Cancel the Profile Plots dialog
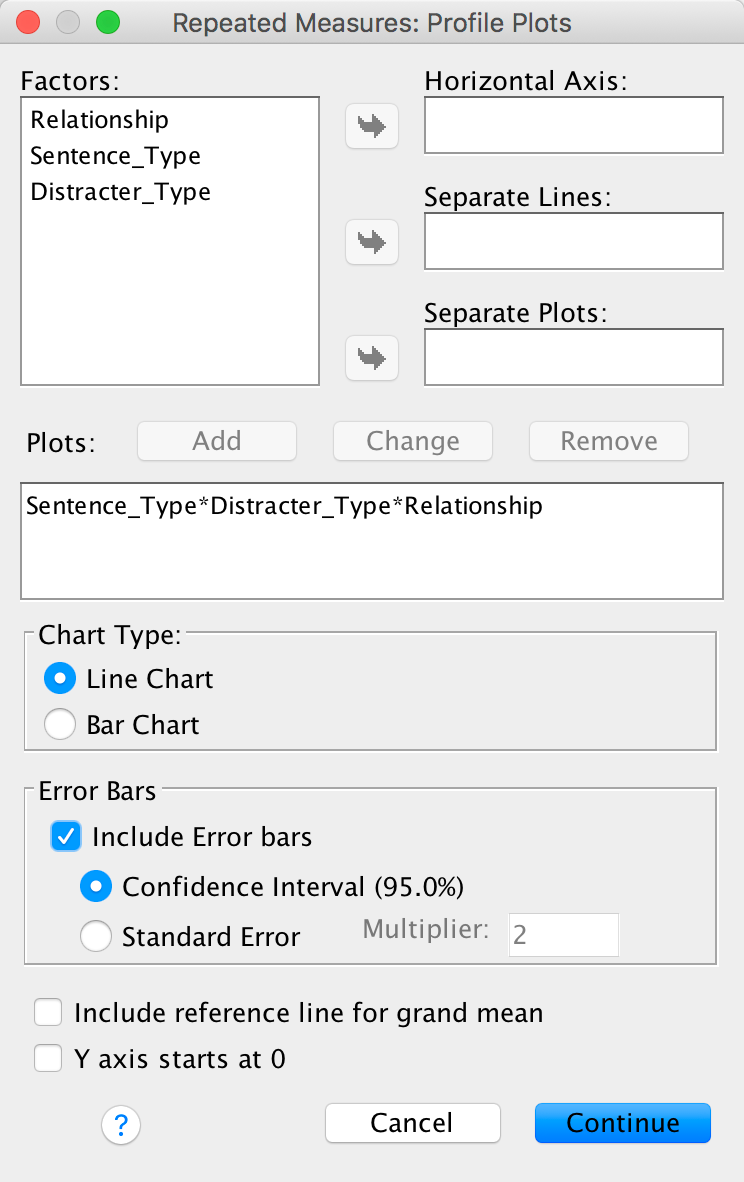This screenshot has height=1182, width=744. pyautogui.click(x=412, y=1123)
